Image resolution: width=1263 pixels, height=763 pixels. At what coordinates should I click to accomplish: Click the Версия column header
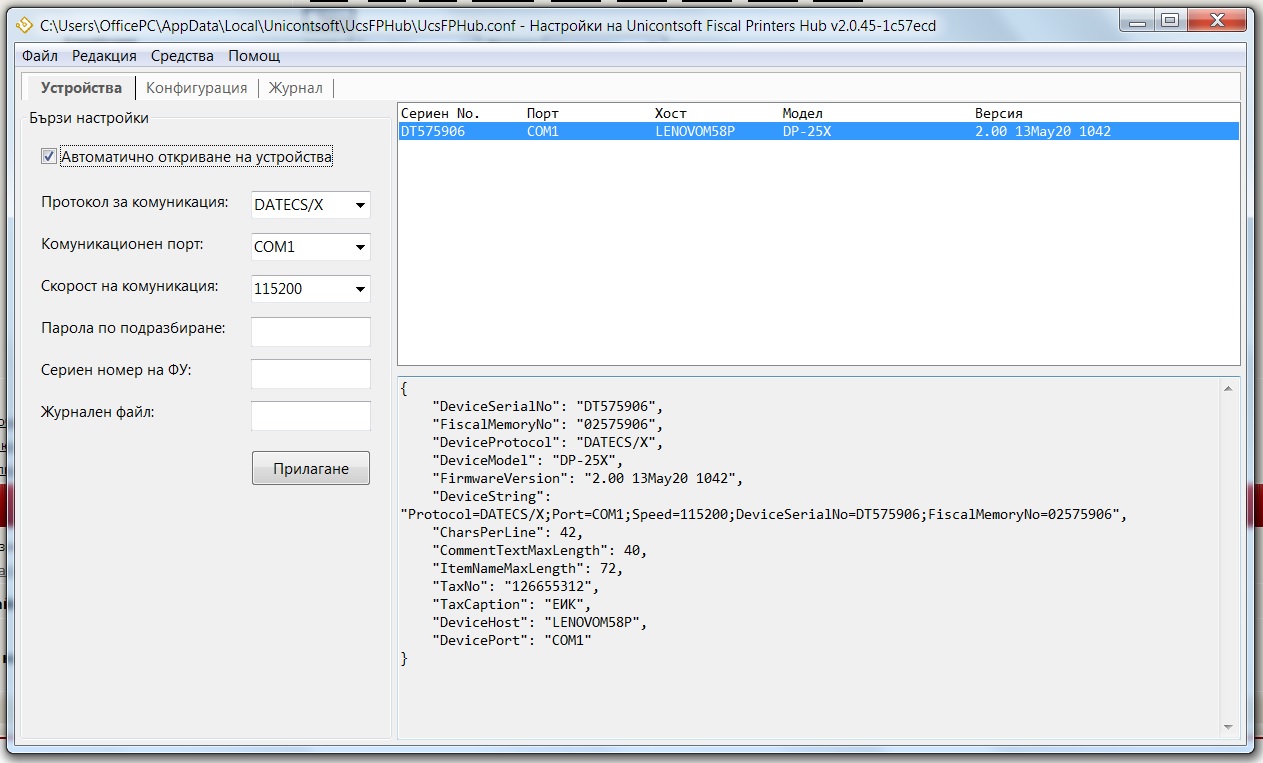click(x=999, y=113)
